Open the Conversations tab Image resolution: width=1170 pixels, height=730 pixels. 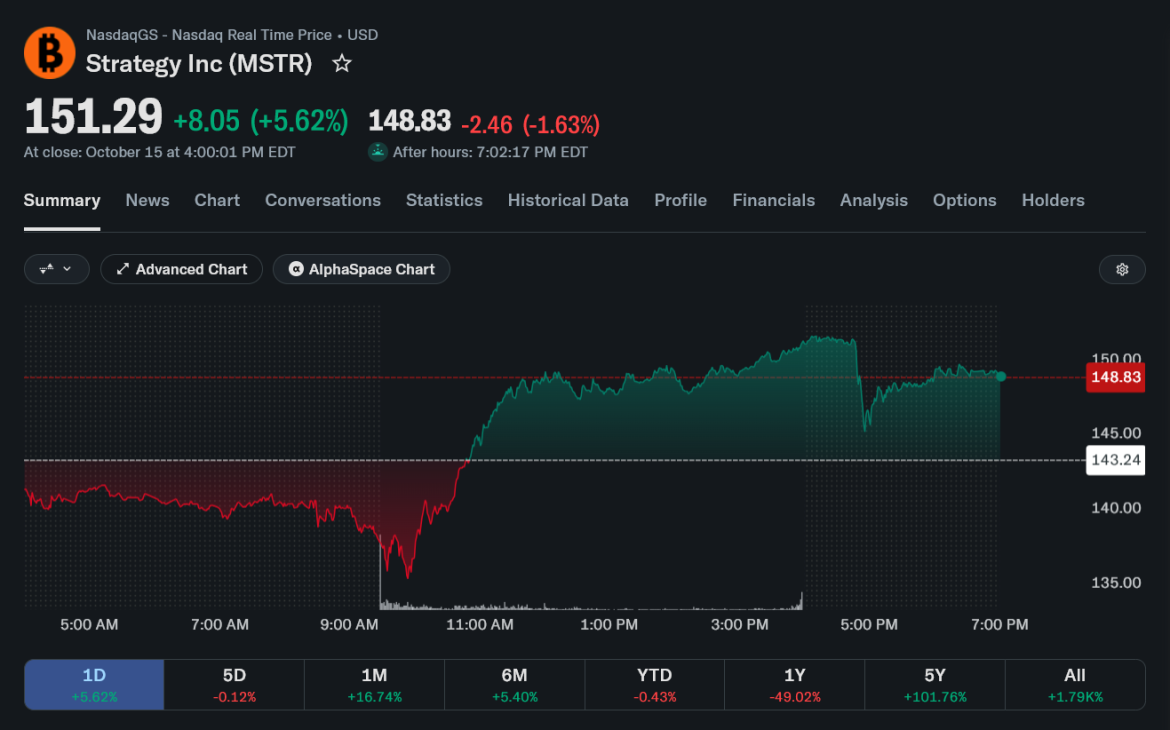coord(323,200)
